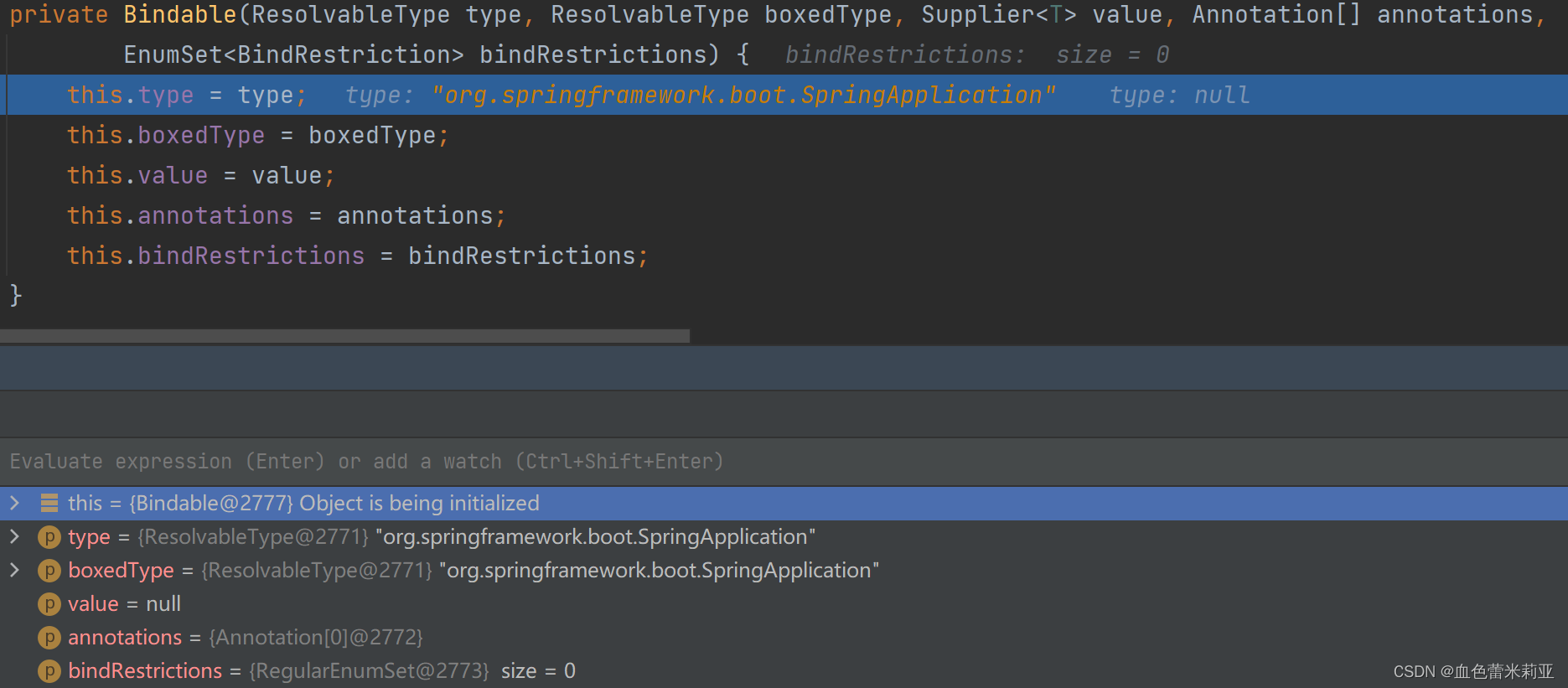Click inline hint 'type: null'

tap(1179, 95)
